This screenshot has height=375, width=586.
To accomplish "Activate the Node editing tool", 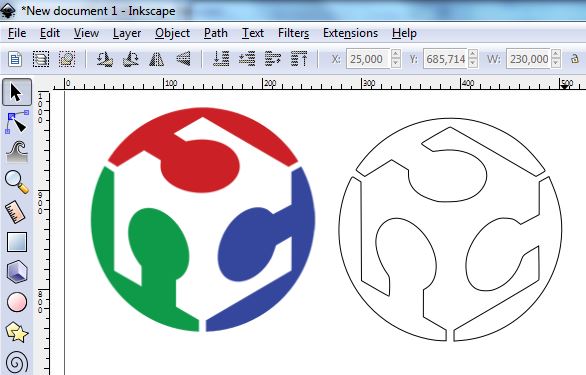I will coord(17,122).
